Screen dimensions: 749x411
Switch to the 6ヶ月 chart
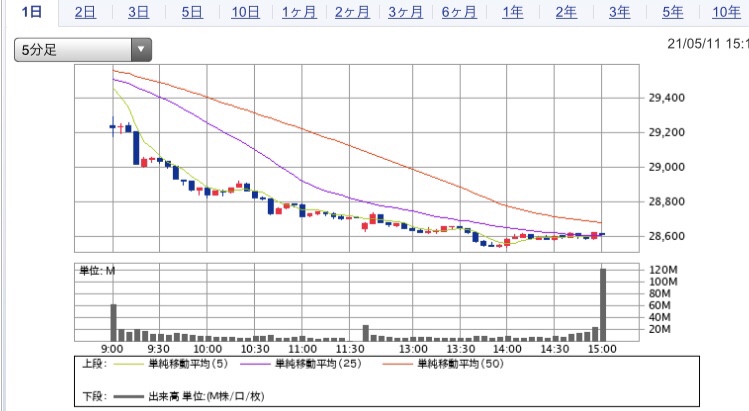click(459, 12)
